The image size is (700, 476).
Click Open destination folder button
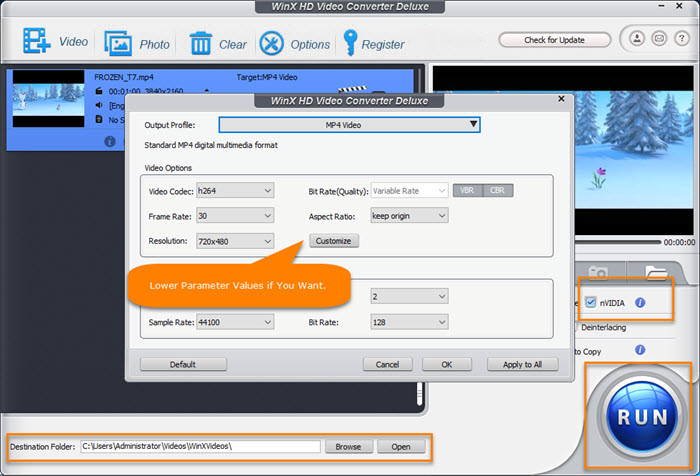point(401,447)
